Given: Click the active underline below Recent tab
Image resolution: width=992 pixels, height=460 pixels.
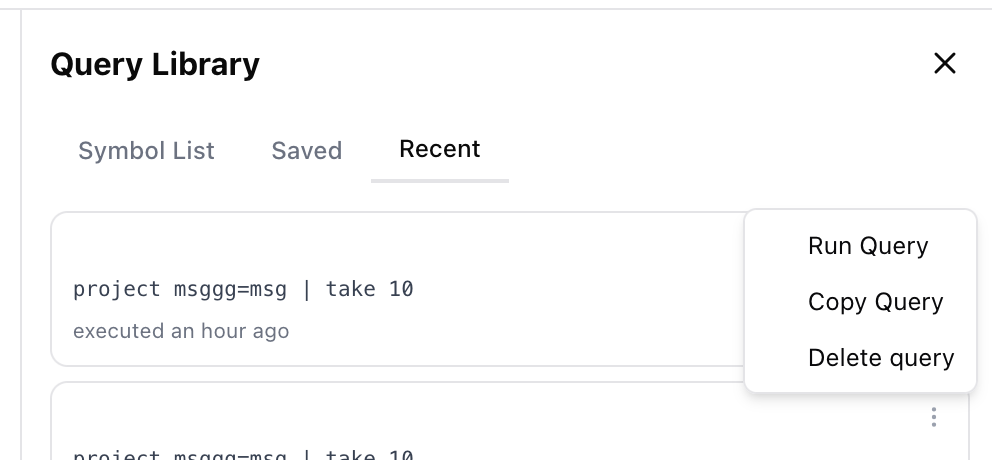Looking at the screenshot, I should point(440,180).
